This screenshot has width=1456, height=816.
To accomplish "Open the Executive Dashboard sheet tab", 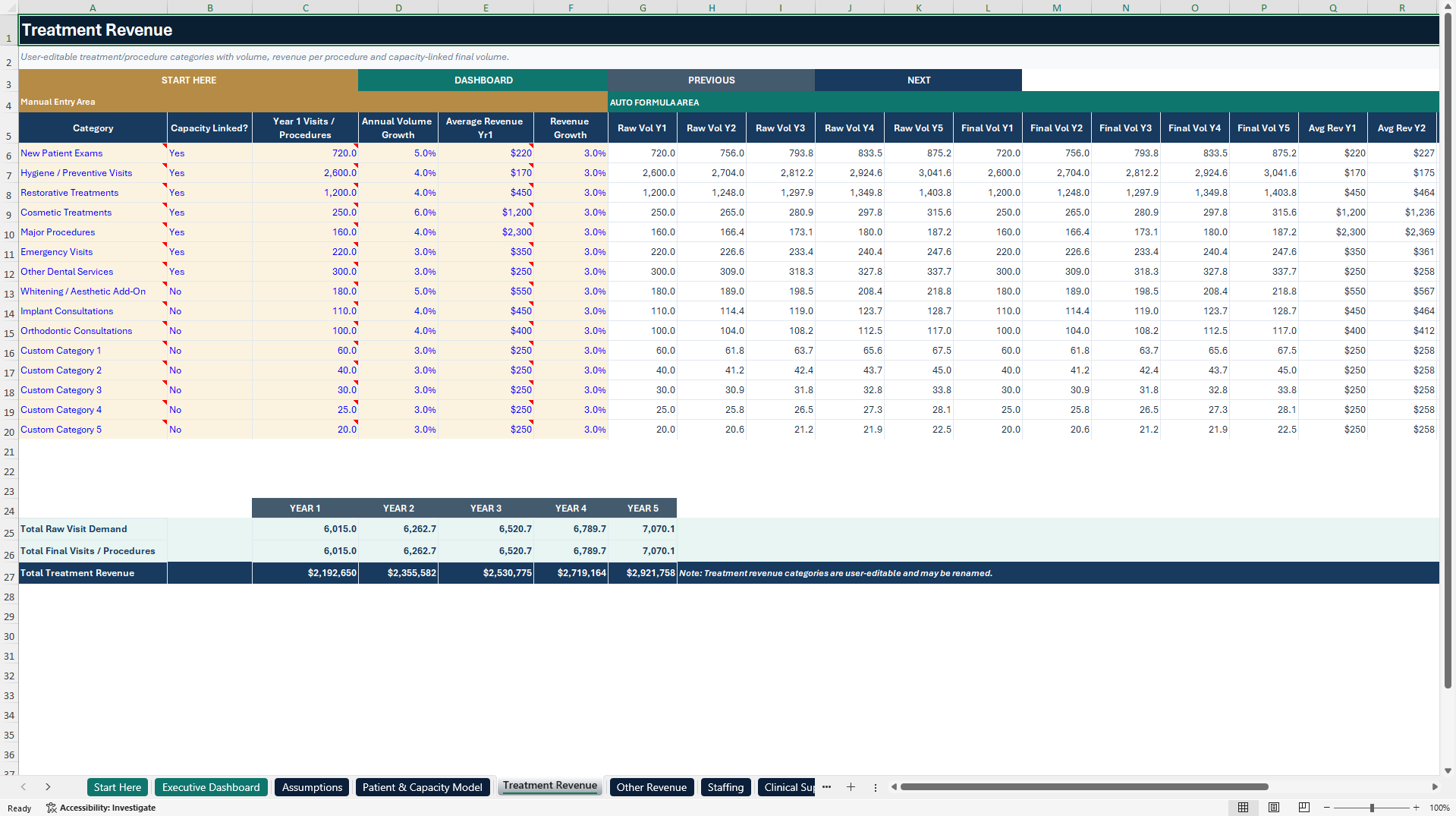I will tap(211, 787).
